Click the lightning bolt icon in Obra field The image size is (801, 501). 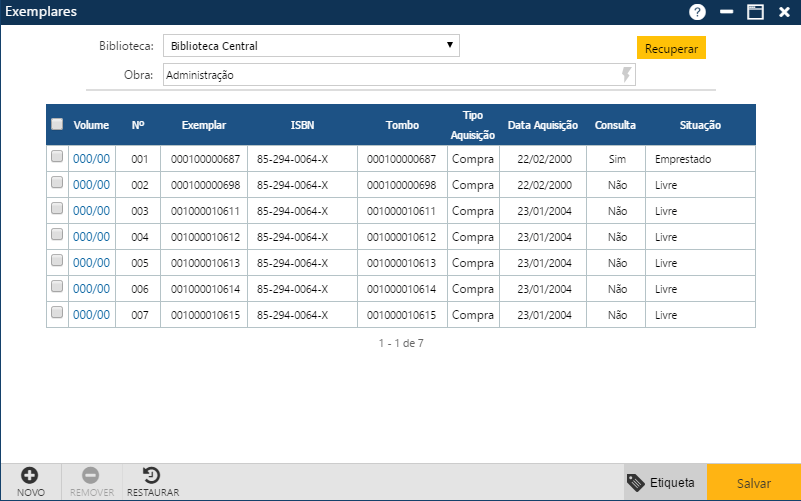(x=627, y=75)
